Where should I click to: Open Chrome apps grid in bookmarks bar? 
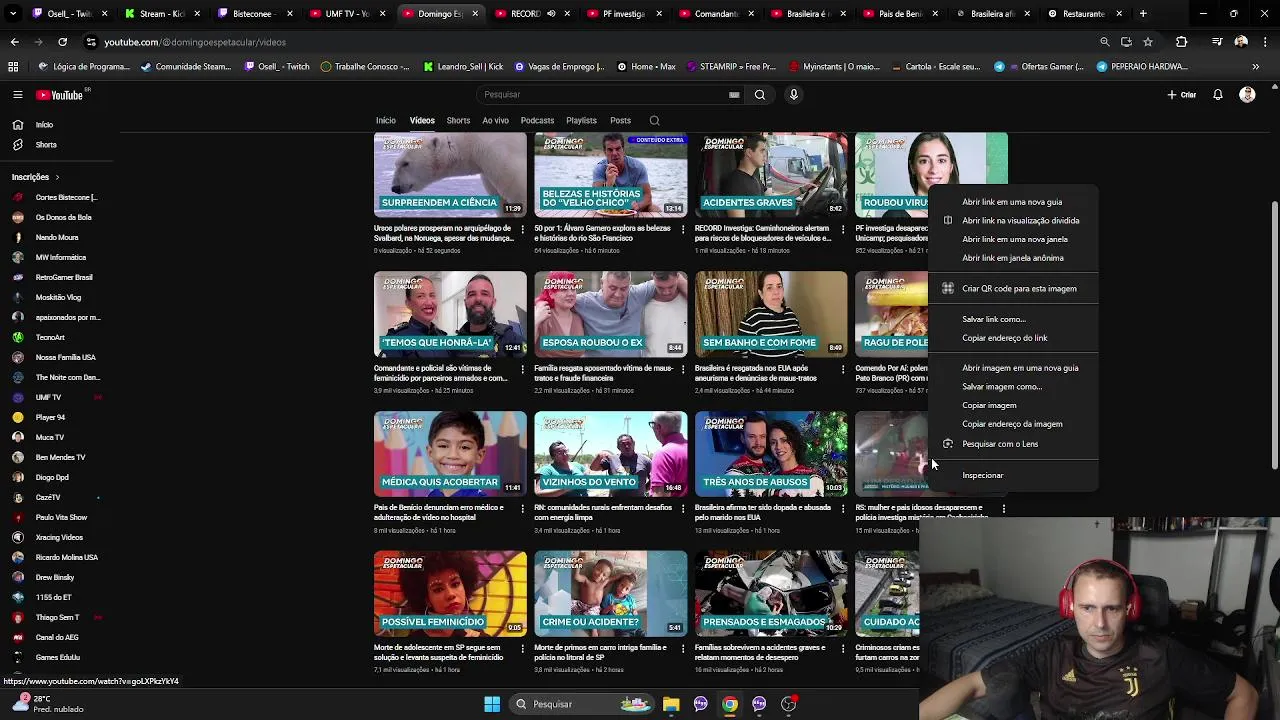13,67
